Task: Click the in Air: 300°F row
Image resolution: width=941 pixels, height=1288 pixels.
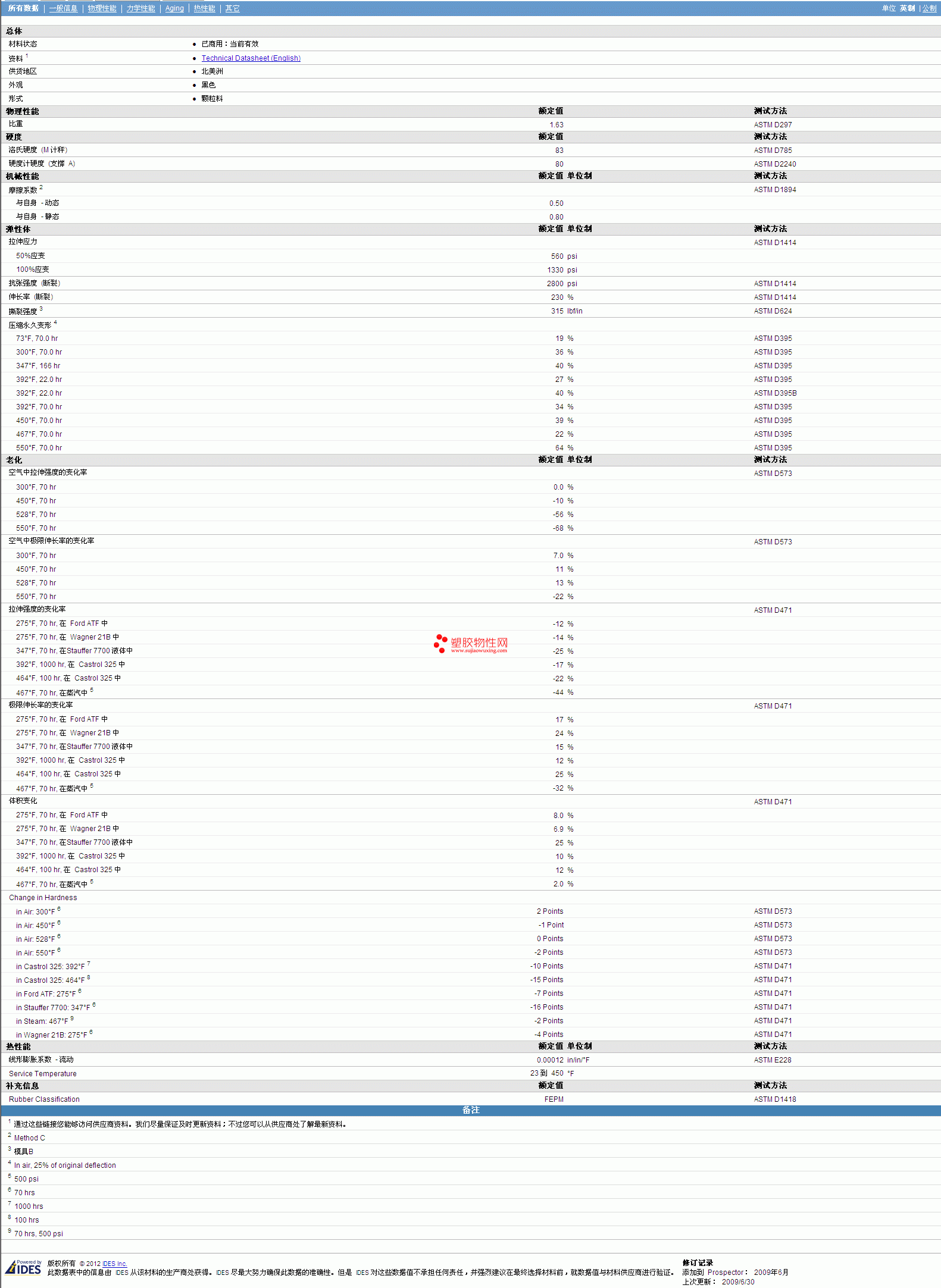Action: pos(470,911)
